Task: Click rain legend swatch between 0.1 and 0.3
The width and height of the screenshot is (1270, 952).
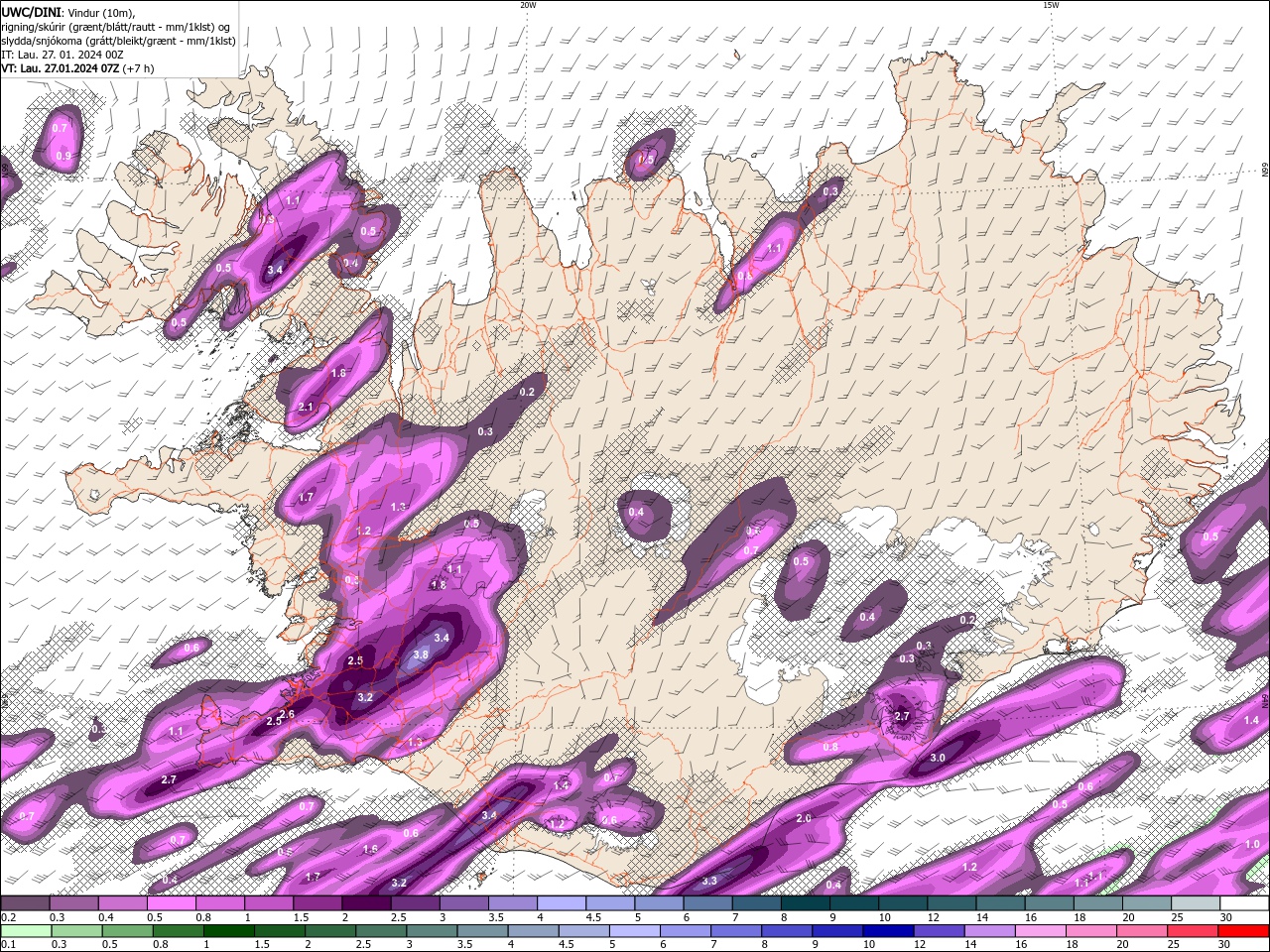Action: pyautogui.click(x=25, y=931)
